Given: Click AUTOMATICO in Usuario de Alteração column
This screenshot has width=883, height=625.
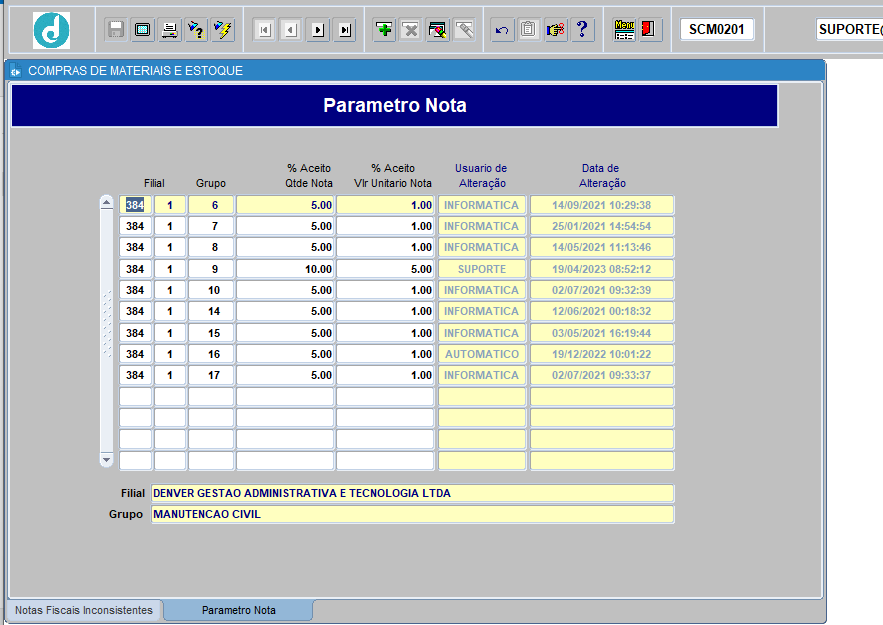Looking at the screenshot, I should 482,354.
